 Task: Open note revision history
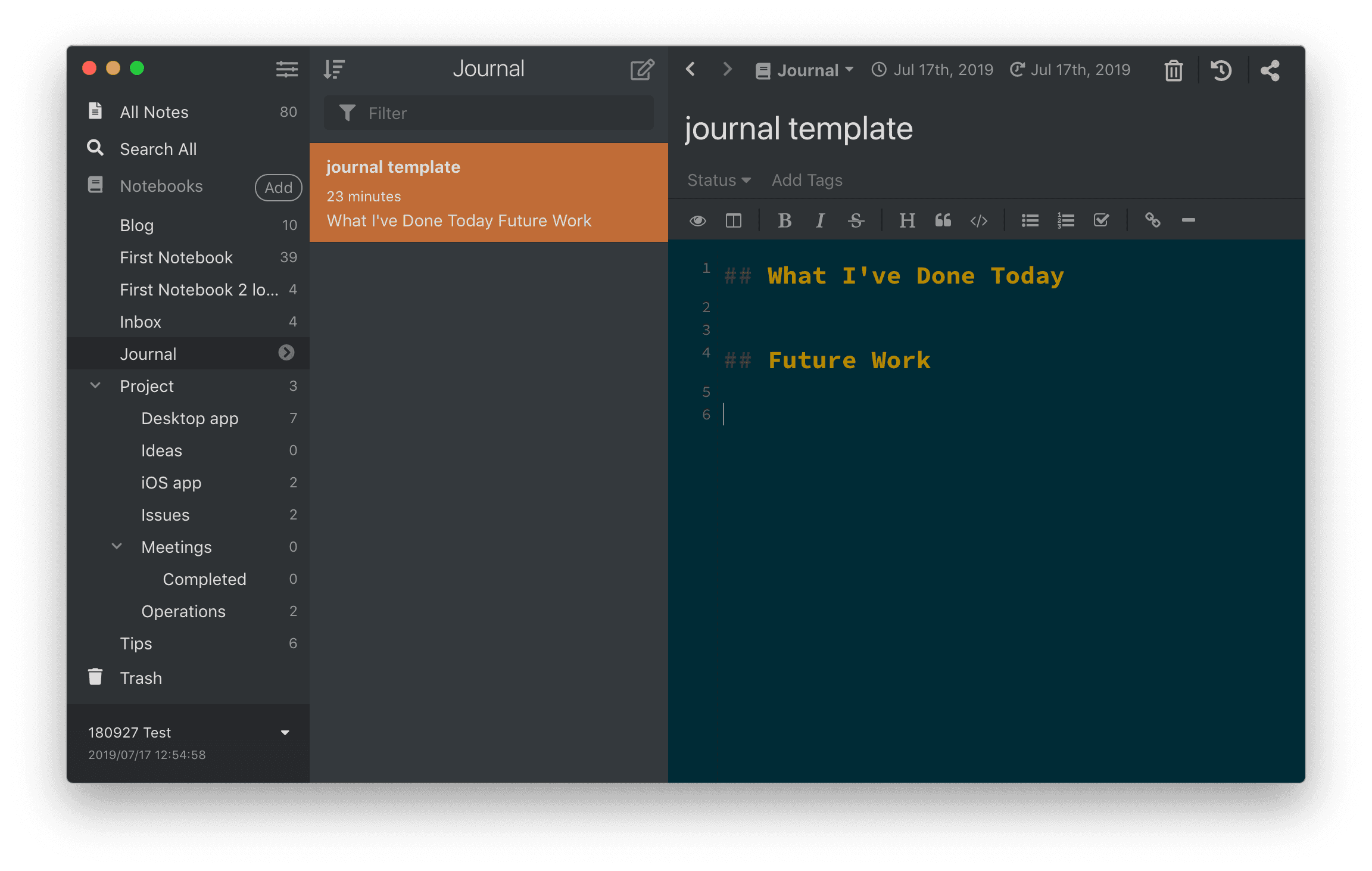point(1221,70)
